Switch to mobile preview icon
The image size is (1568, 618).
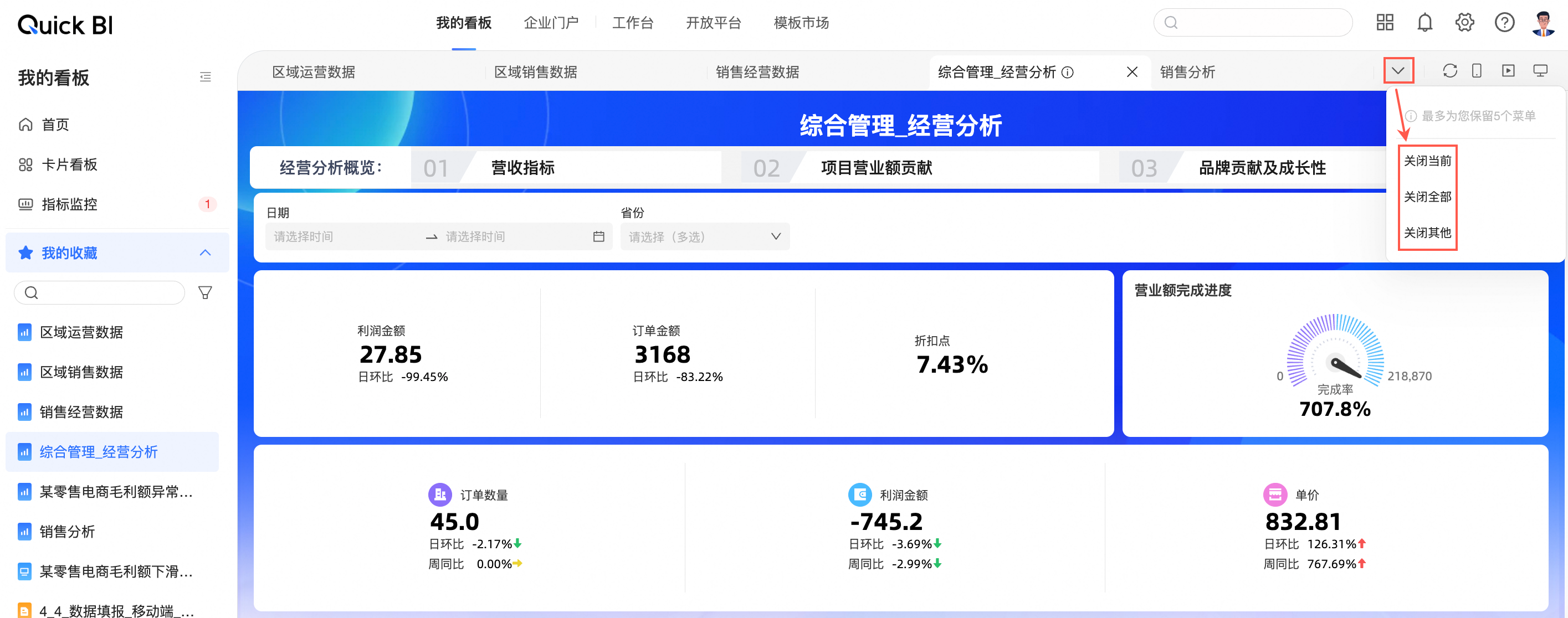pos(1477,71)
